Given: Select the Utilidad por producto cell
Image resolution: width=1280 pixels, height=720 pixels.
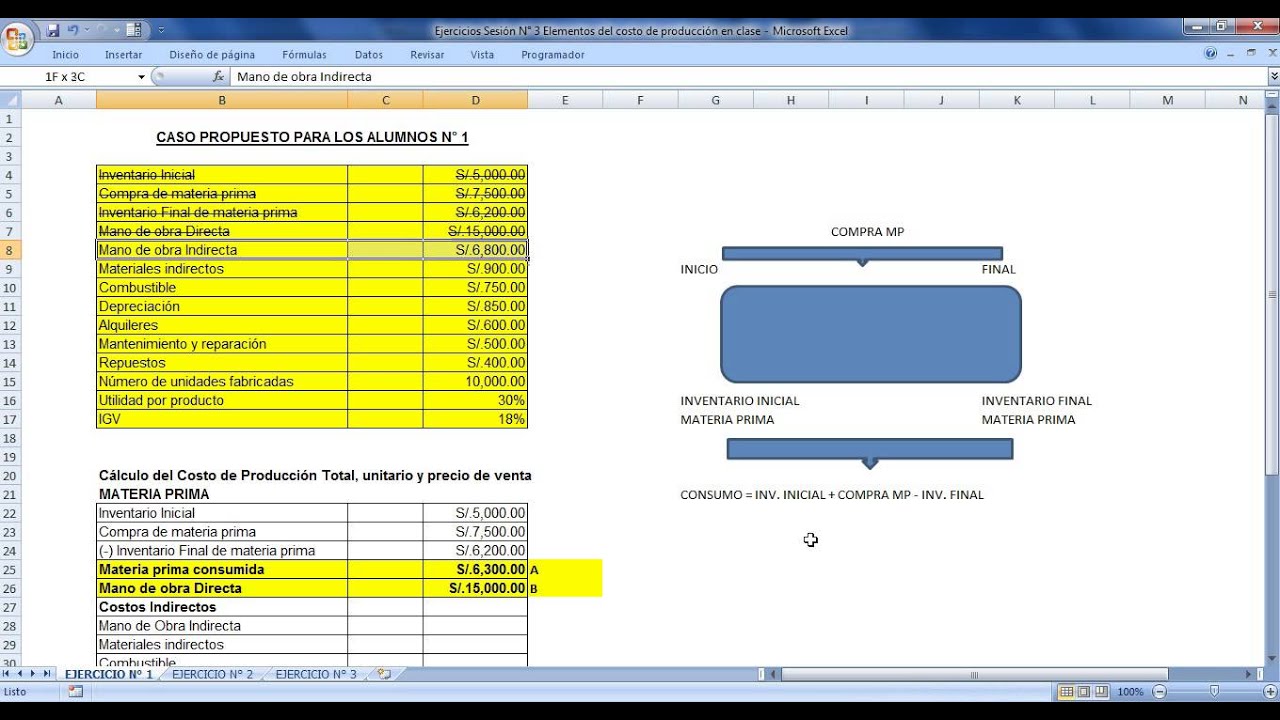Looking at the screenshot, I should tap(222, 400).
